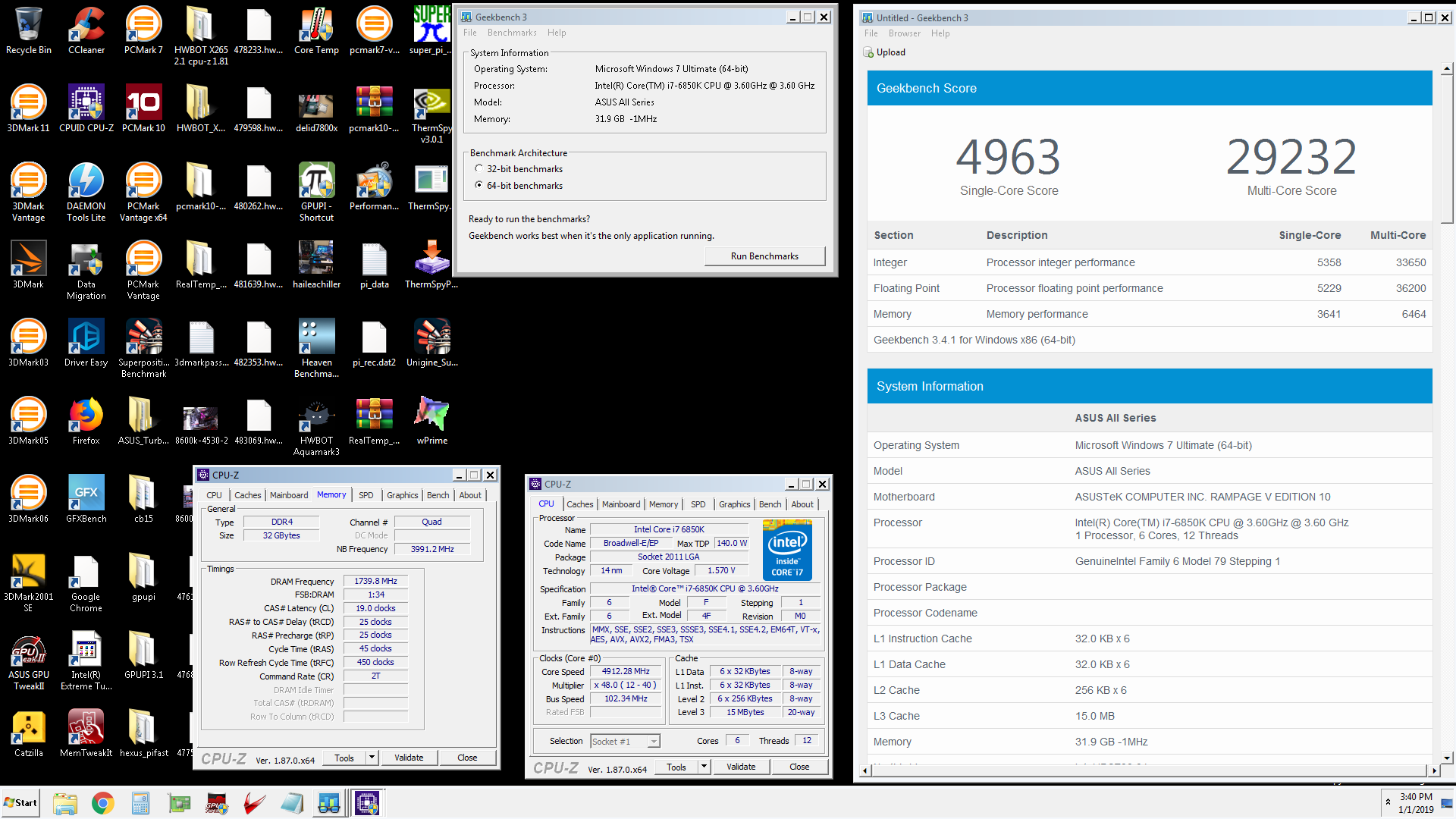Switch to Caches tab in right CPU-Z window

coord(580,504)
